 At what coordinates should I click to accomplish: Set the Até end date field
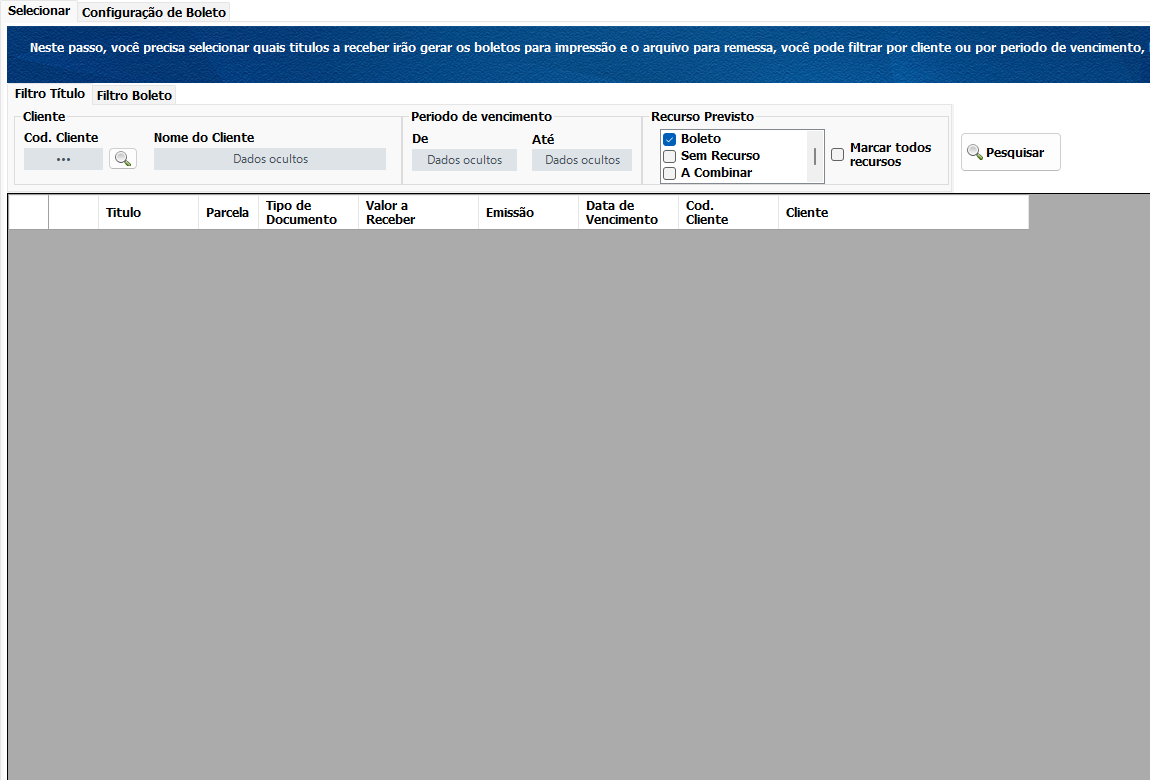click(x=582, y=160)
